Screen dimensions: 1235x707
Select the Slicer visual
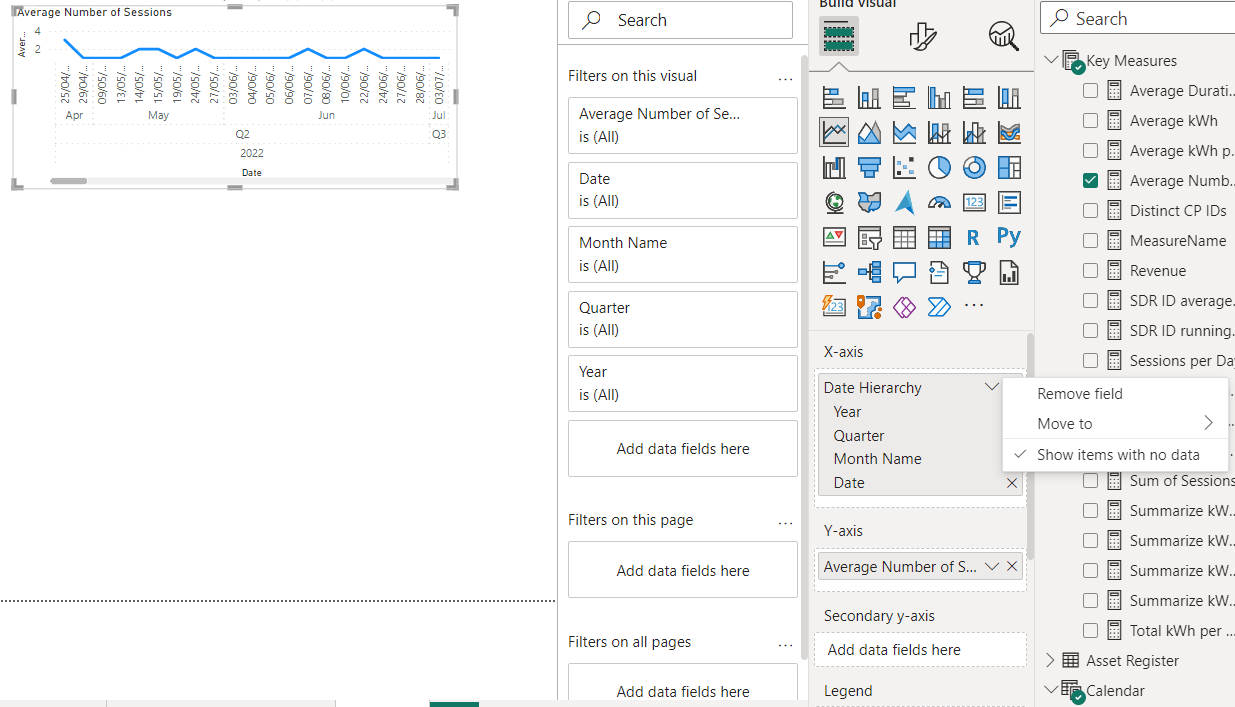point(869,237)
